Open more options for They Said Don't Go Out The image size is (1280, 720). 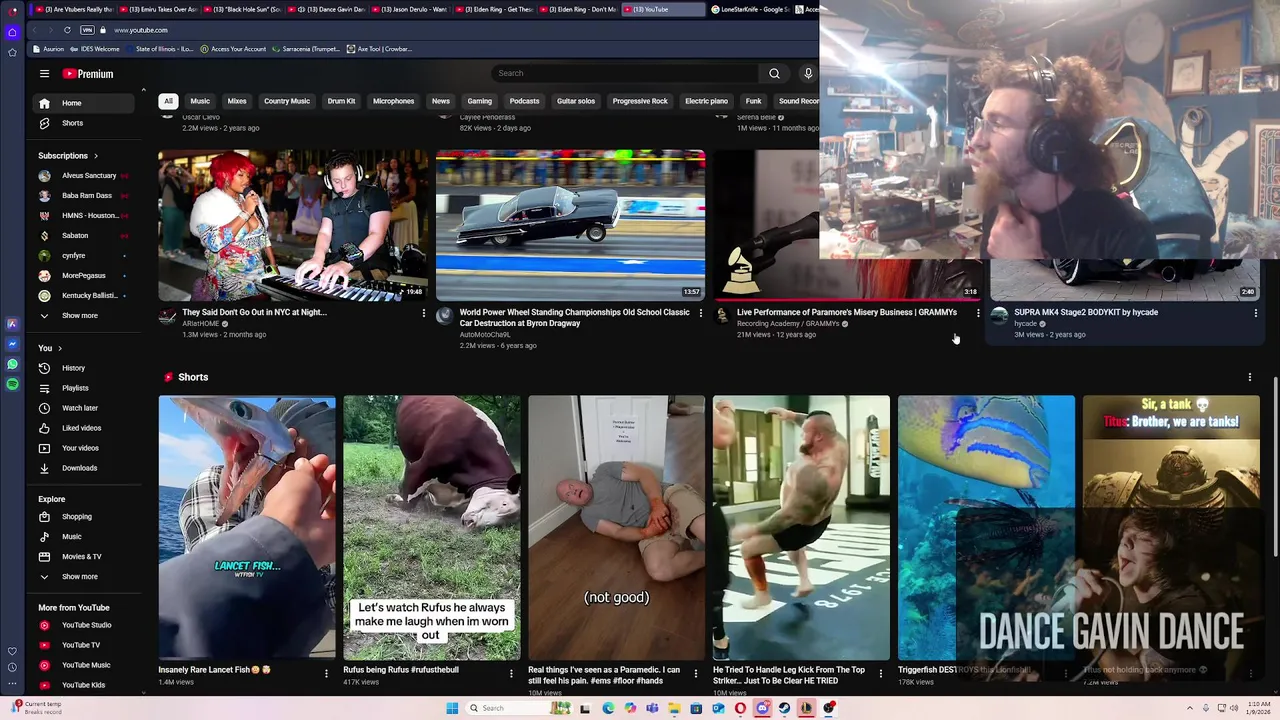pos(423,313)
